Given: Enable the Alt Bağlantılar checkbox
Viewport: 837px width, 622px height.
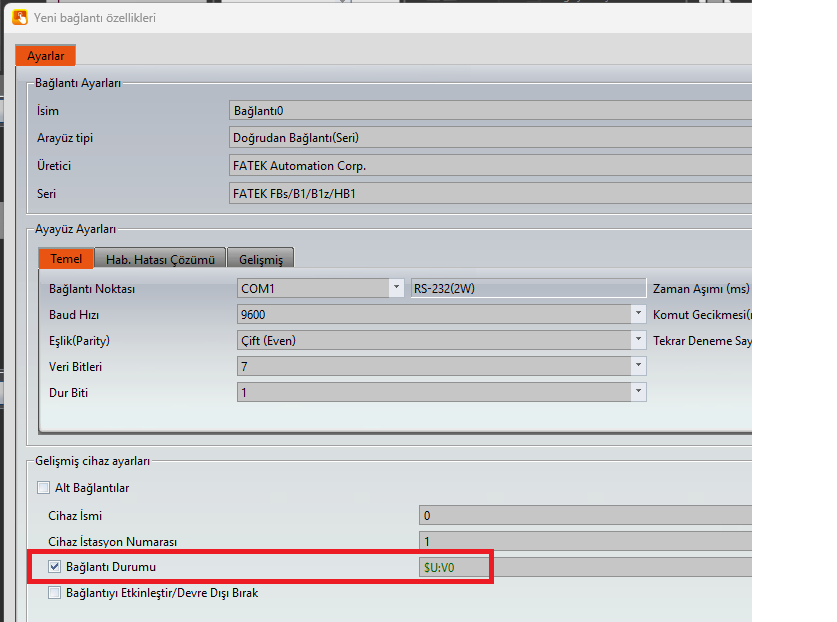Looking at the screenshot, I should pos(43,488).
